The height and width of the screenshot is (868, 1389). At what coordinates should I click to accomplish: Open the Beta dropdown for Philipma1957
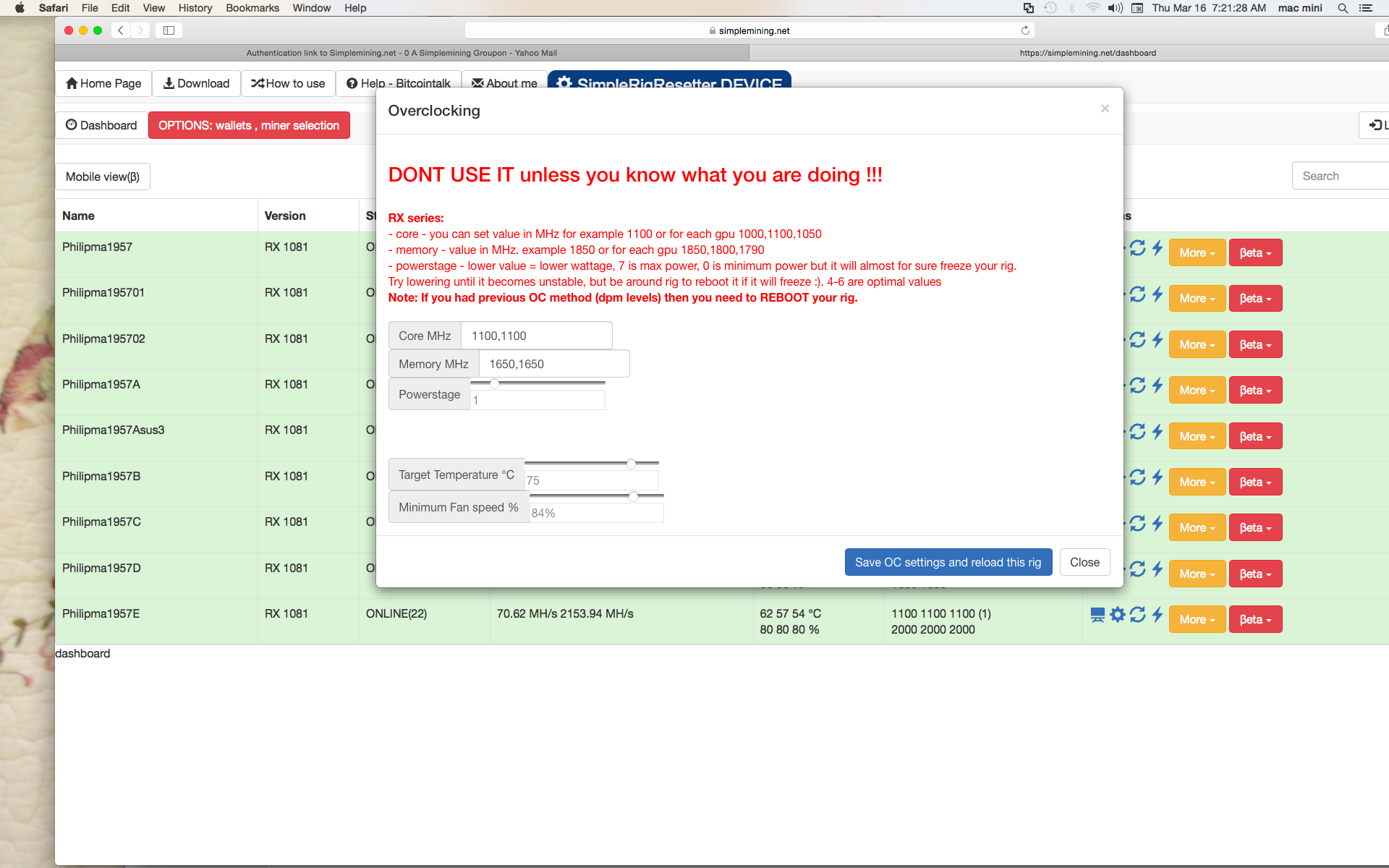point(1255,252)
